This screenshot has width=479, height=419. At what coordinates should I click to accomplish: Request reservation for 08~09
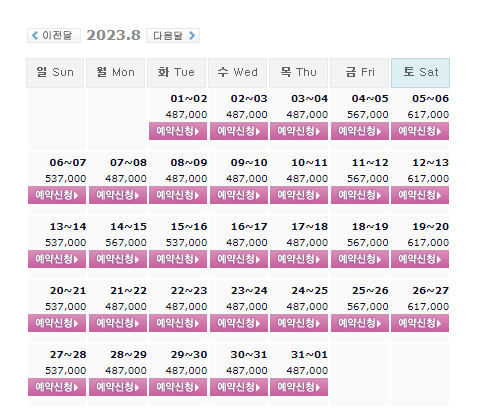(178, 195)
